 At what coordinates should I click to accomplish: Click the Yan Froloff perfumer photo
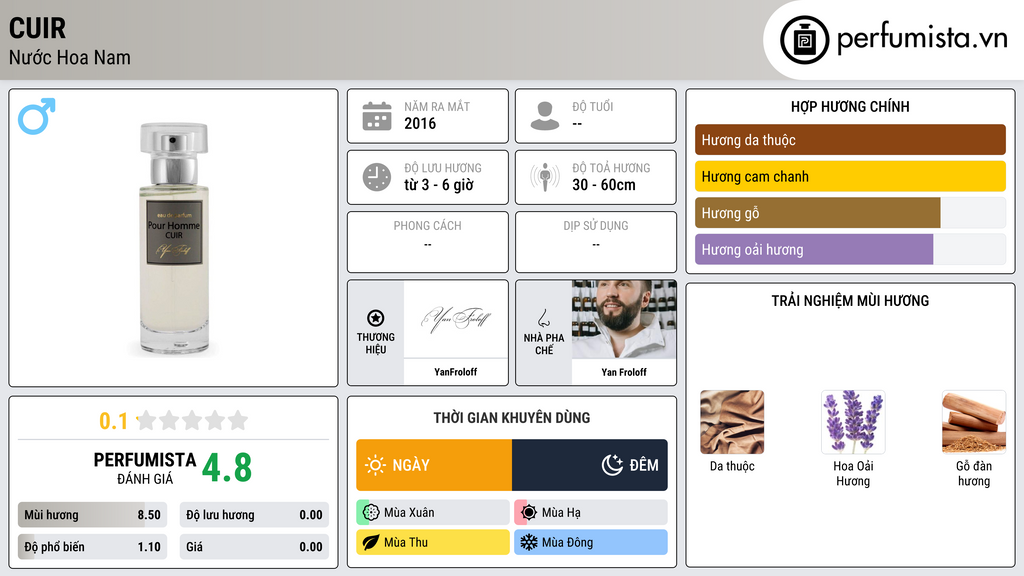pos(624,319)
